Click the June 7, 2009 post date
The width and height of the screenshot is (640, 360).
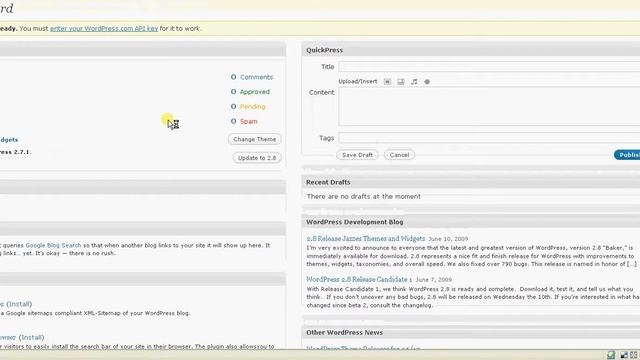[x=433, y=280]
